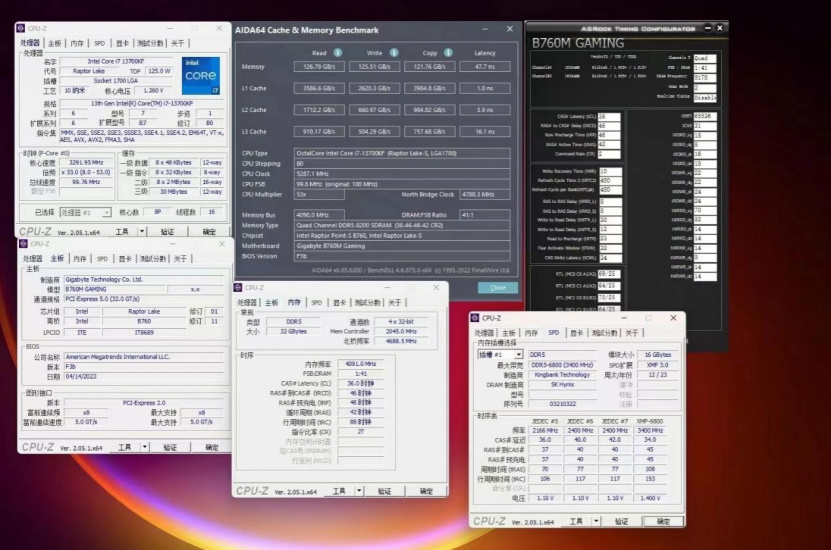Select the 内存 tab in the CPU-Z SPD window
The image size is (831, 550).
point(531,333)
